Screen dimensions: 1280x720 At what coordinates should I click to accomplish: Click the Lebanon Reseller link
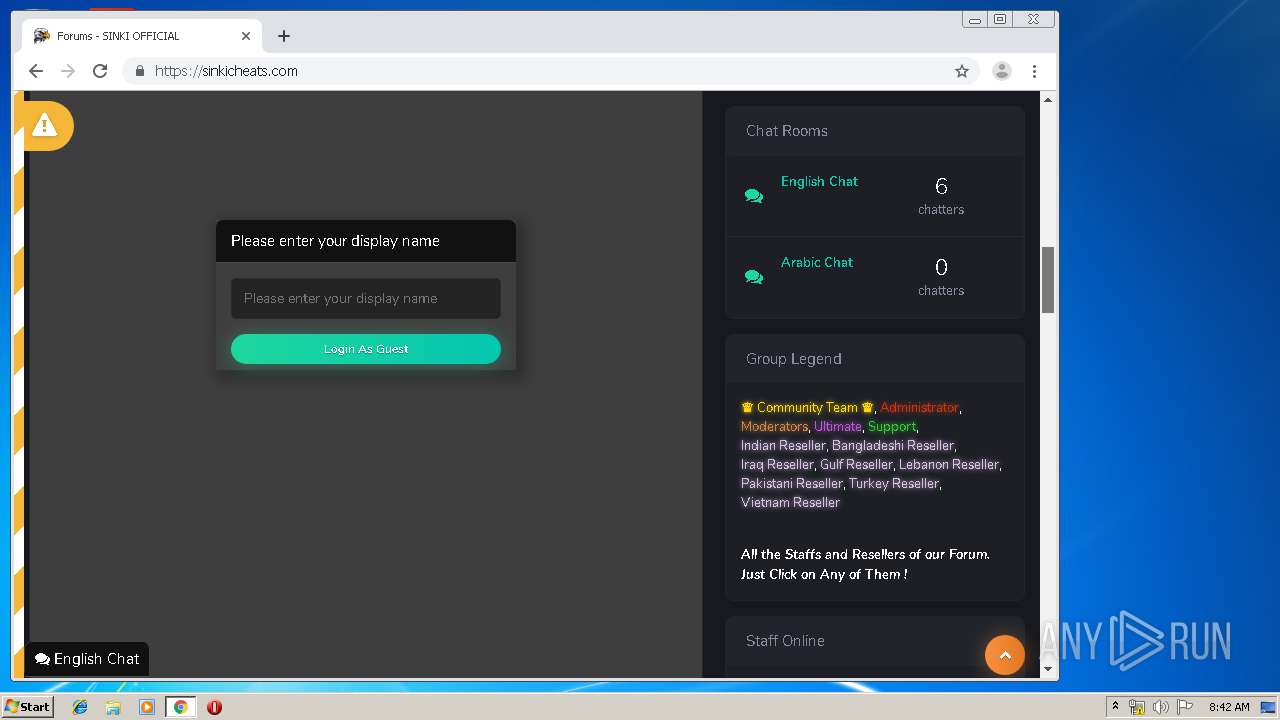pos(948,464)
